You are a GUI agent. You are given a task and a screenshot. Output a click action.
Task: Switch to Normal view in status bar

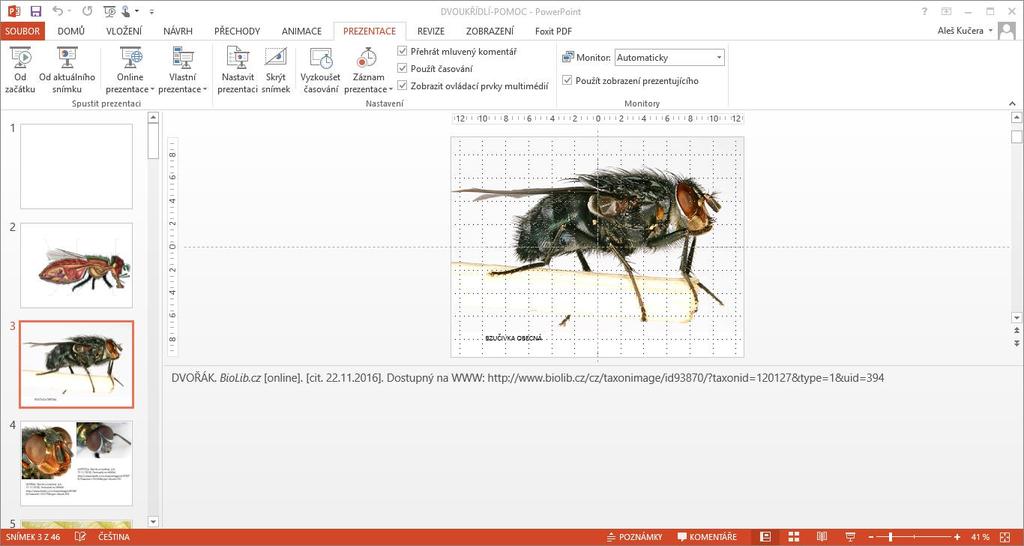767,537
